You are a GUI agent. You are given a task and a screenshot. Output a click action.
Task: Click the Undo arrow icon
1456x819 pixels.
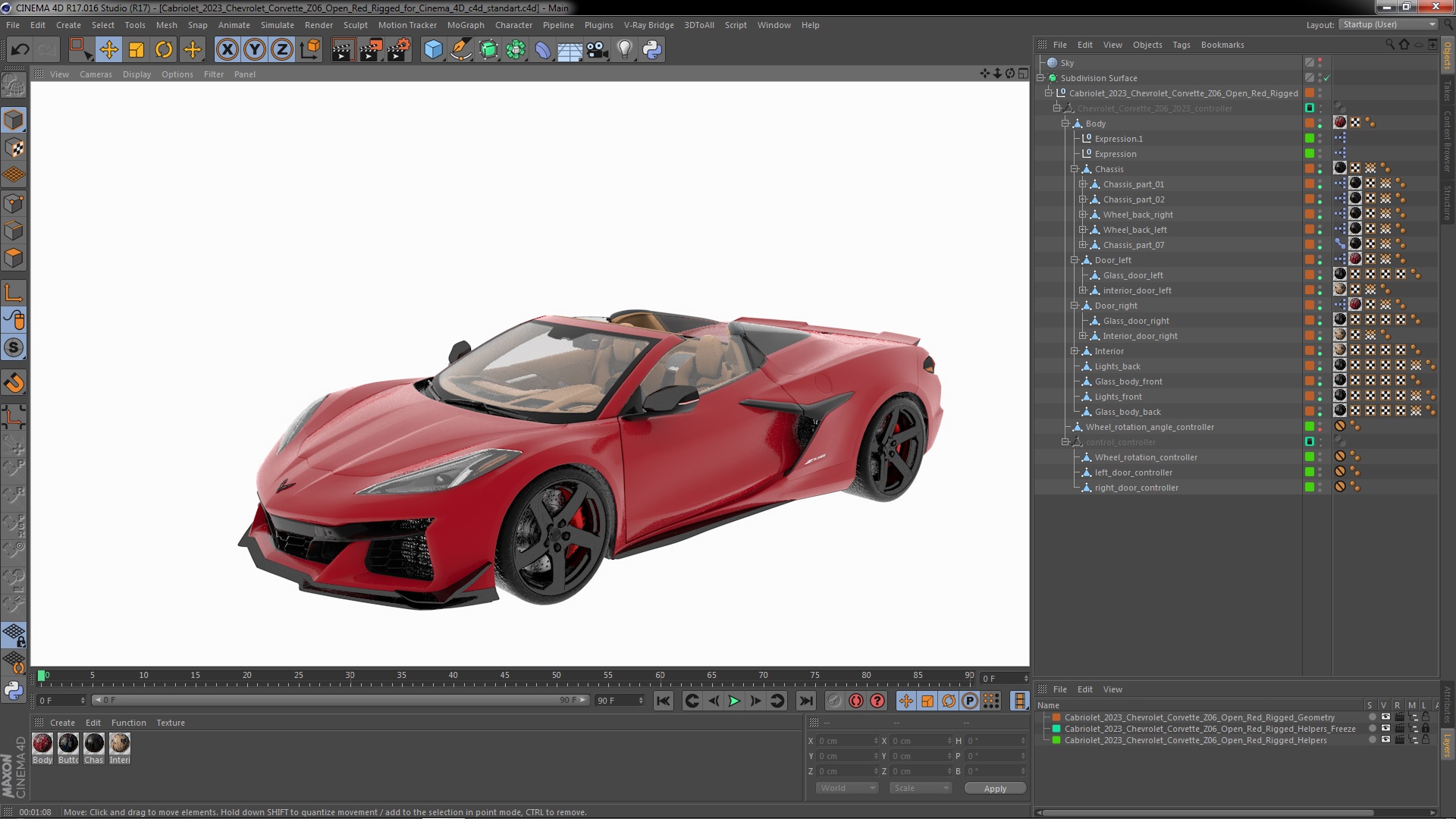coord(20,50)
